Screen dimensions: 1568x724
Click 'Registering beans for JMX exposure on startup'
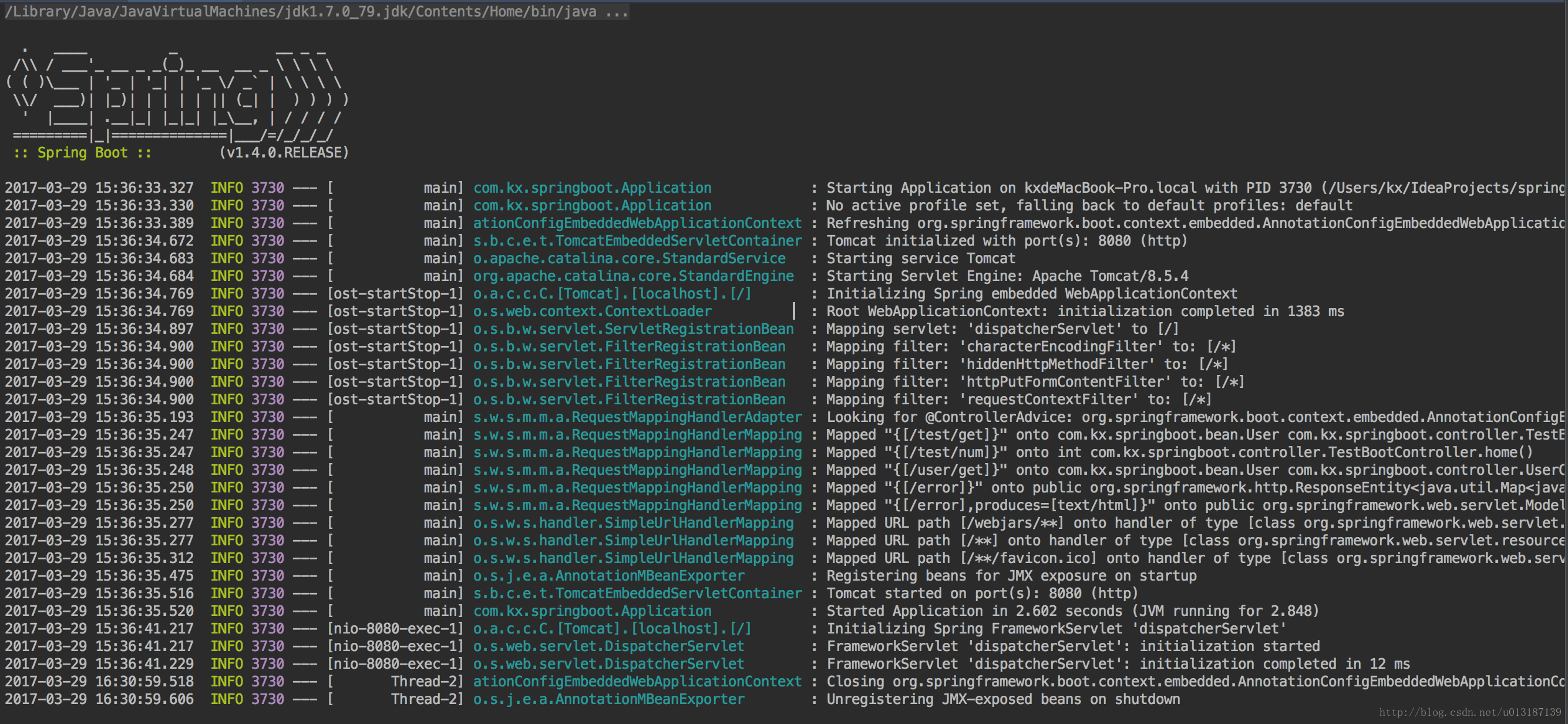1012,576
